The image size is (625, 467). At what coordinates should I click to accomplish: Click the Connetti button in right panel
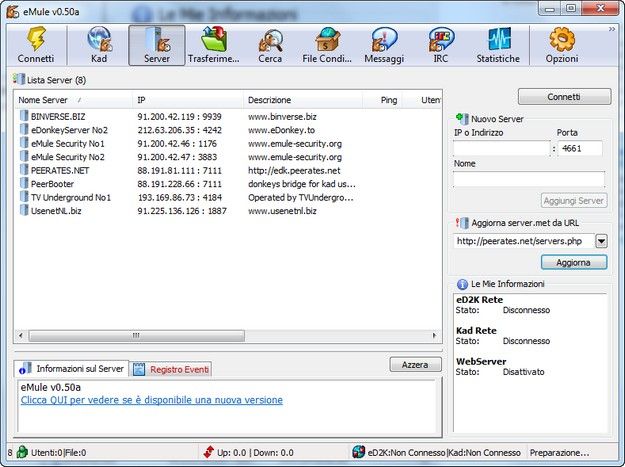[564, 97]
